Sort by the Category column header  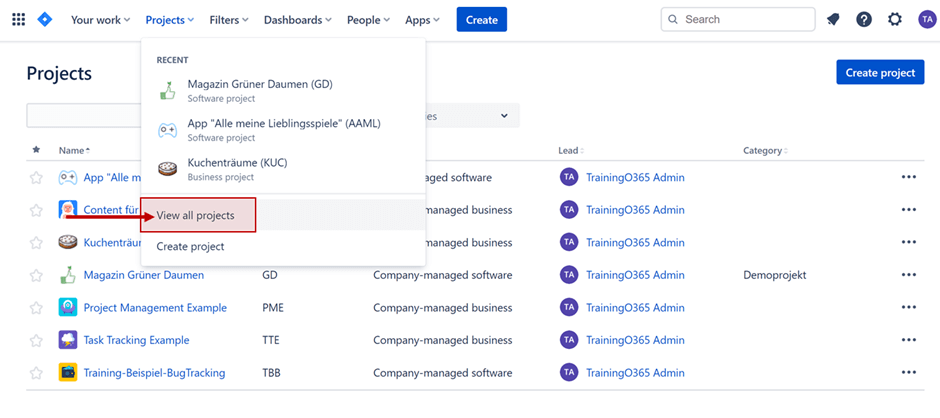764,151
